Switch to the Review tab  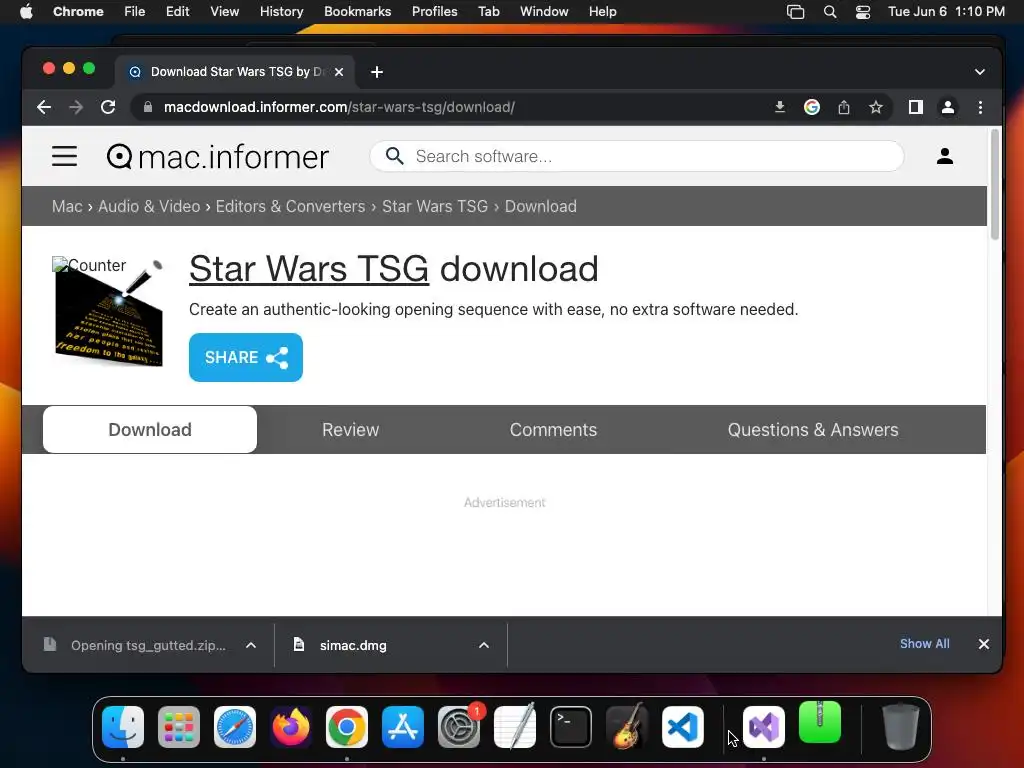click(x=350, y=430)
